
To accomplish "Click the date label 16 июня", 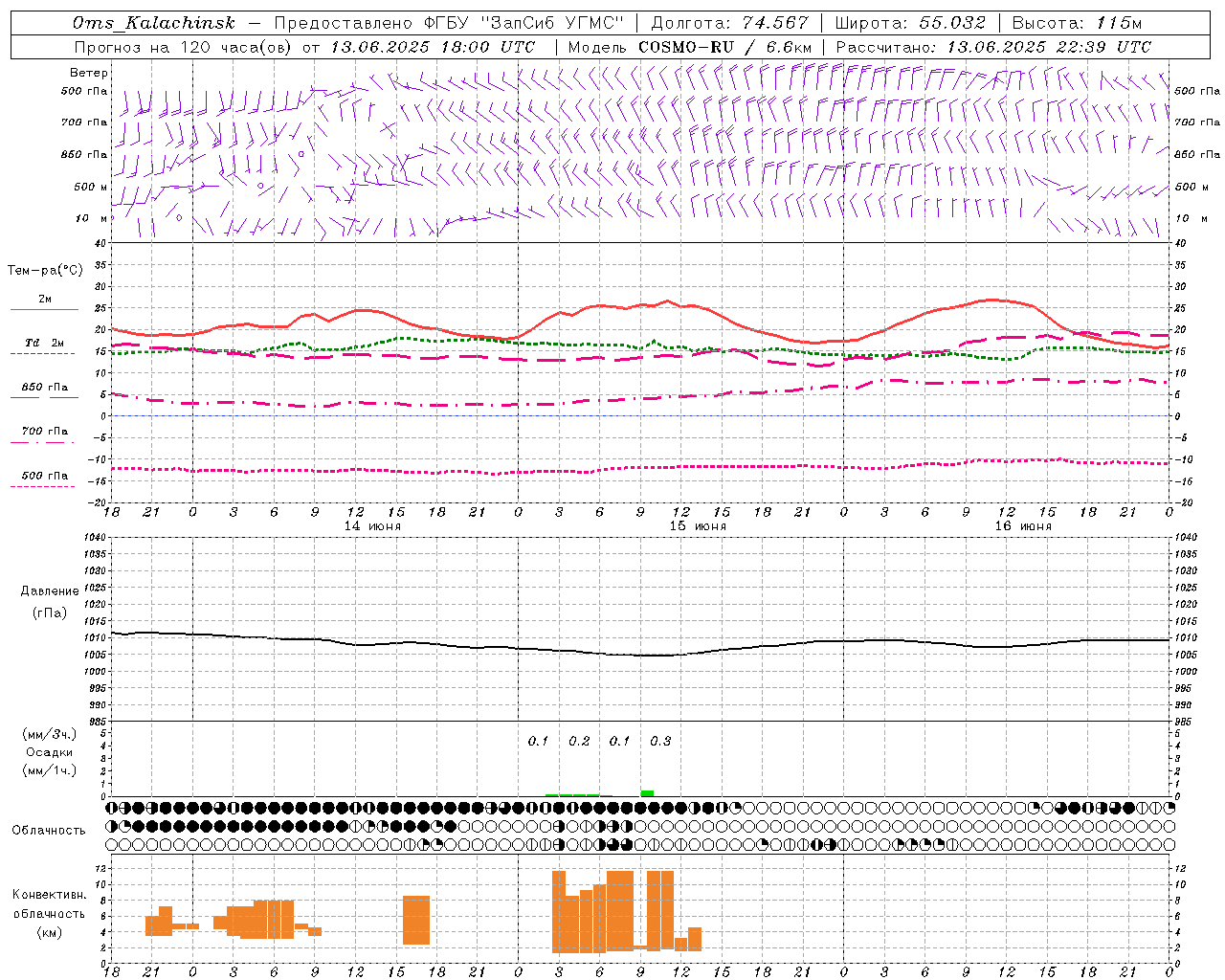I will click(1023, 526).
